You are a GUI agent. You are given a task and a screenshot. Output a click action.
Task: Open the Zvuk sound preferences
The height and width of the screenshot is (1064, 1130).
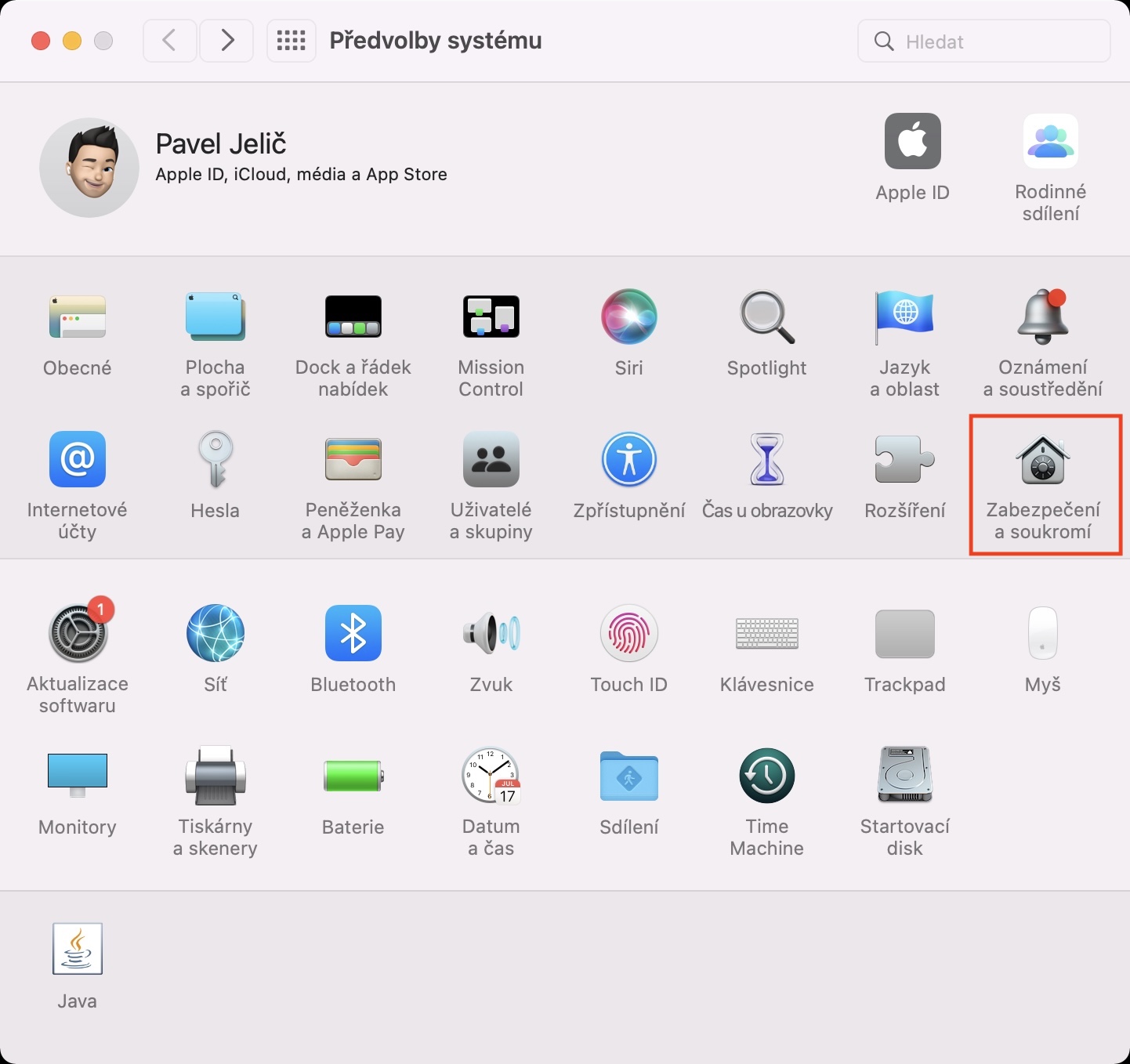pos(491,633)
